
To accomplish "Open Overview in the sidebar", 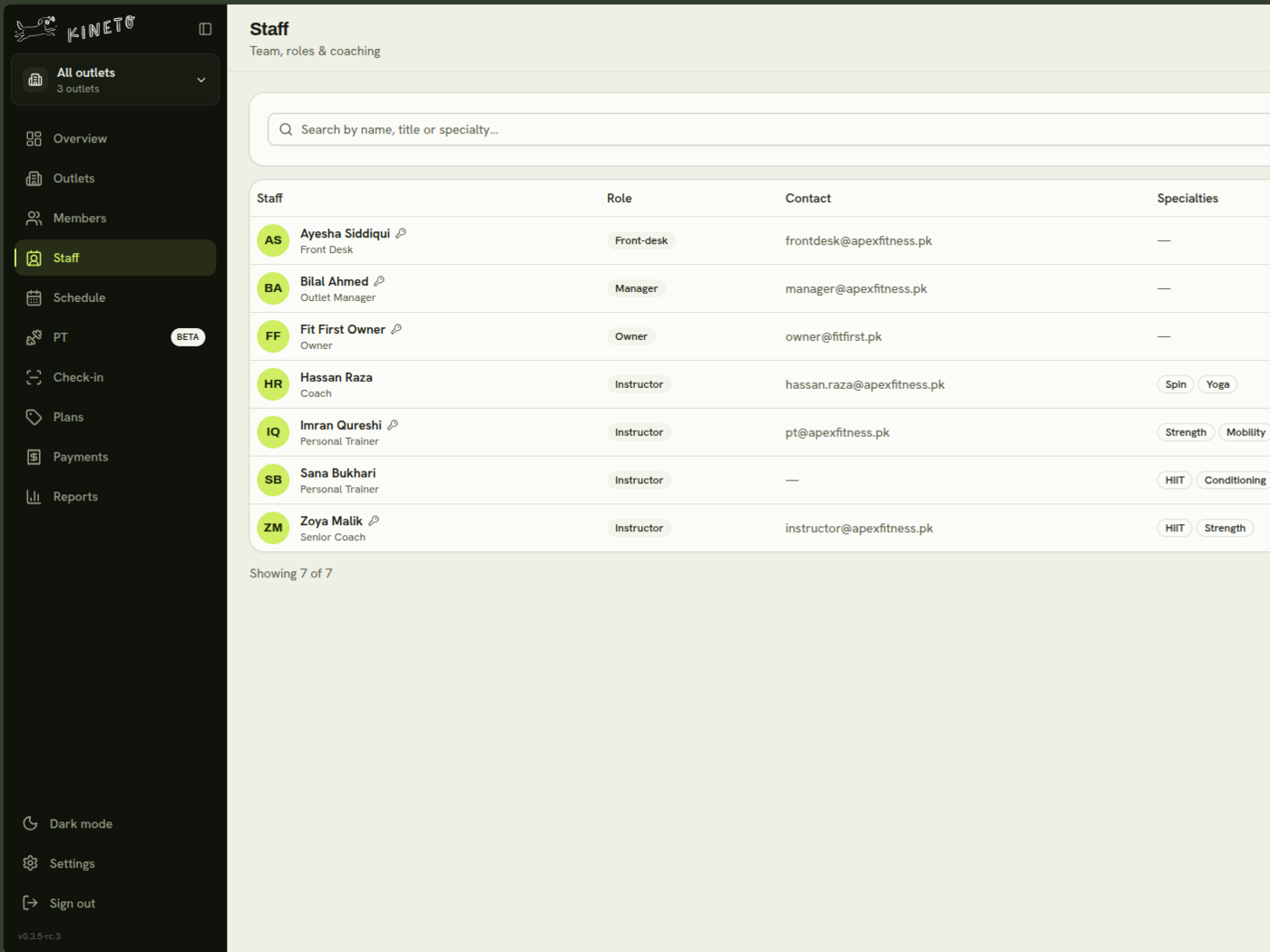I will 115,139.
